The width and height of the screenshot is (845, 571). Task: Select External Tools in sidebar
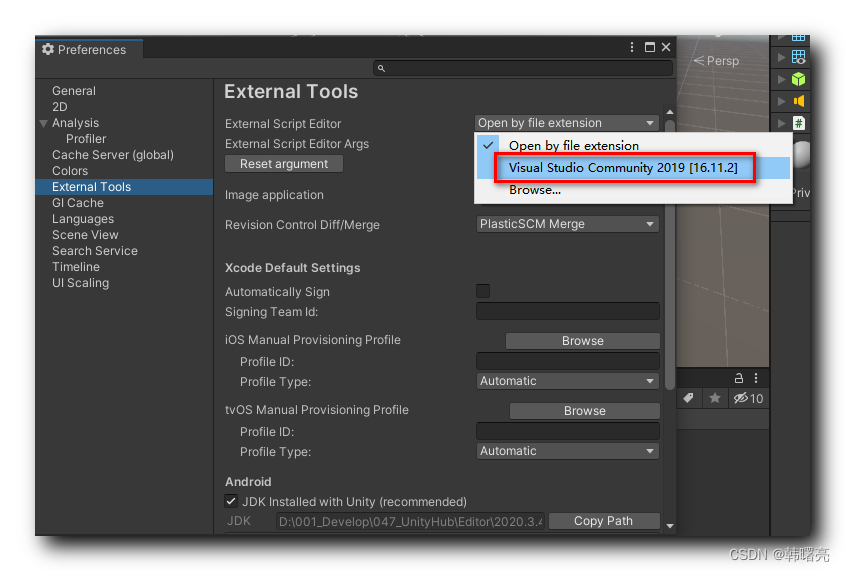coord(124,187)
